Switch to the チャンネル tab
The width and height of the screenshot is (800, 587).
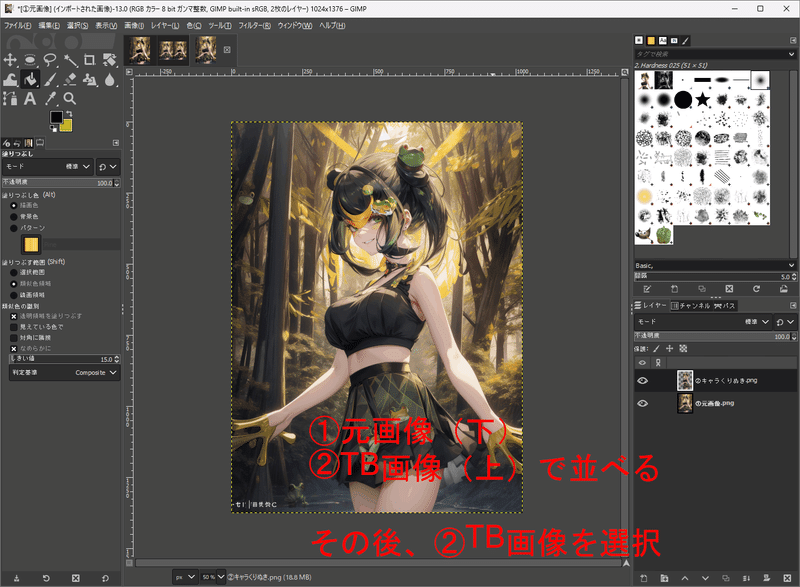tap(690, 306)
